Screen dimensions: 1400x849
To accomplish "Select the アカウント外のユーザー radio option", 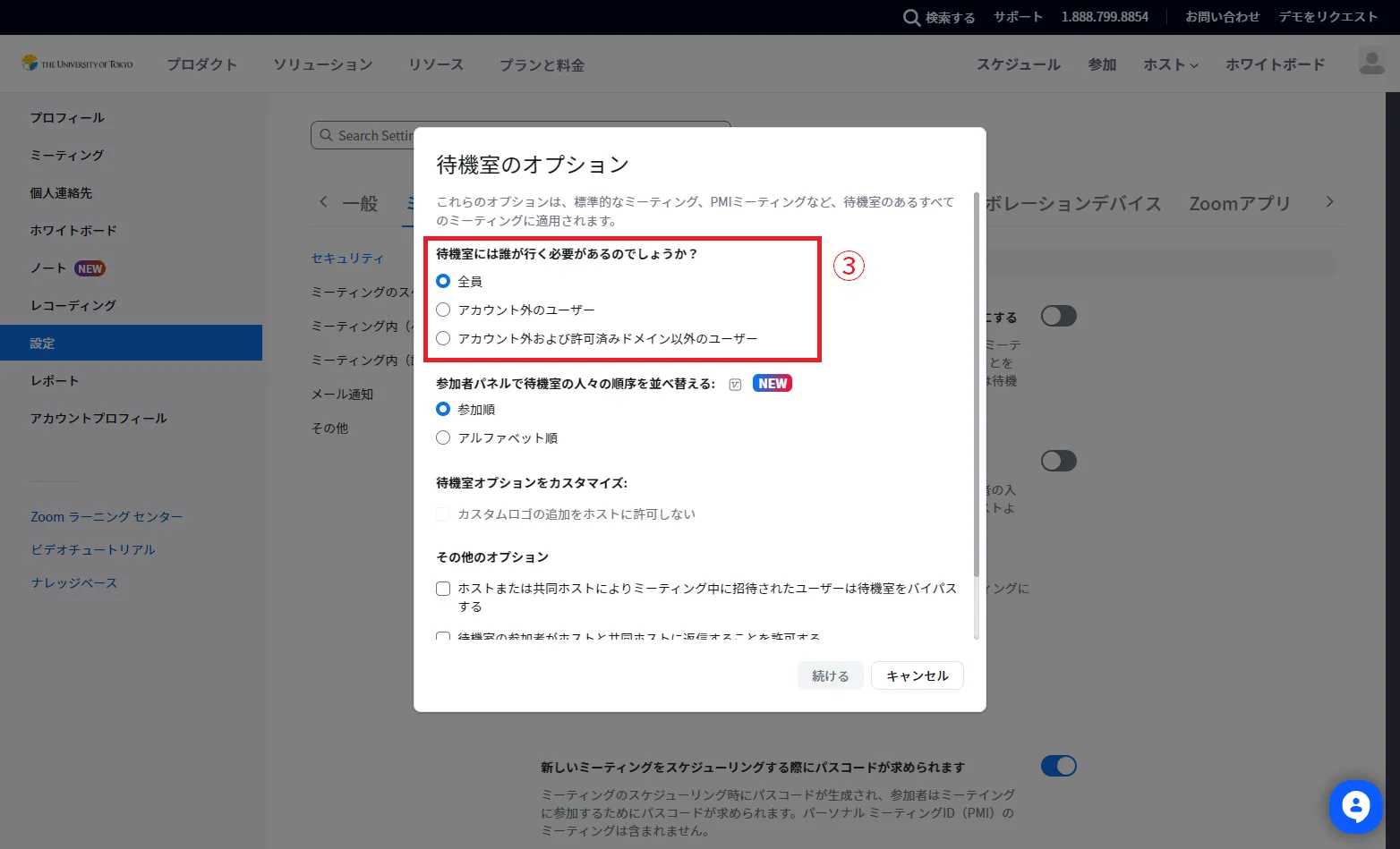I will pos(443,310).
